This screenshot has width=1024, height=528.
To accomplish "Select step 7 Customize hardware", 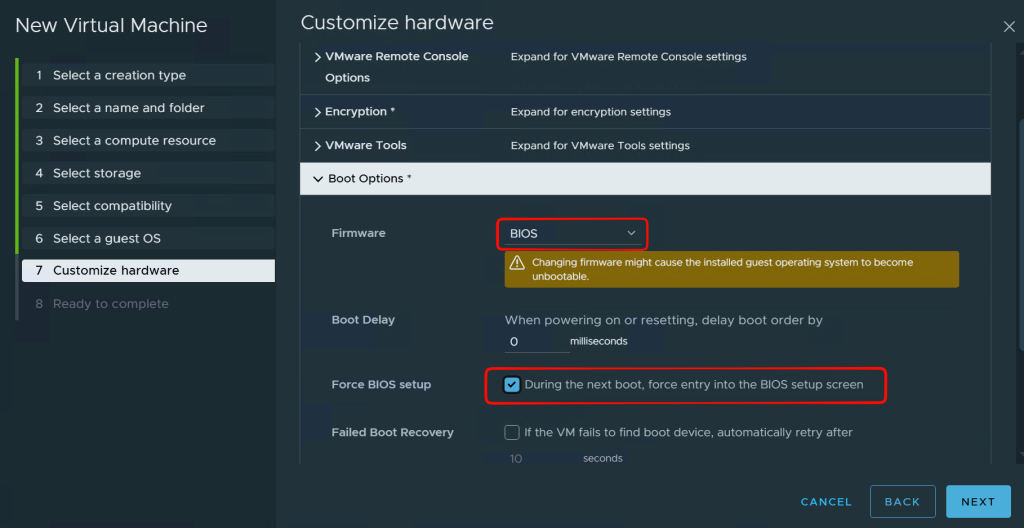I will coord(148,271).
